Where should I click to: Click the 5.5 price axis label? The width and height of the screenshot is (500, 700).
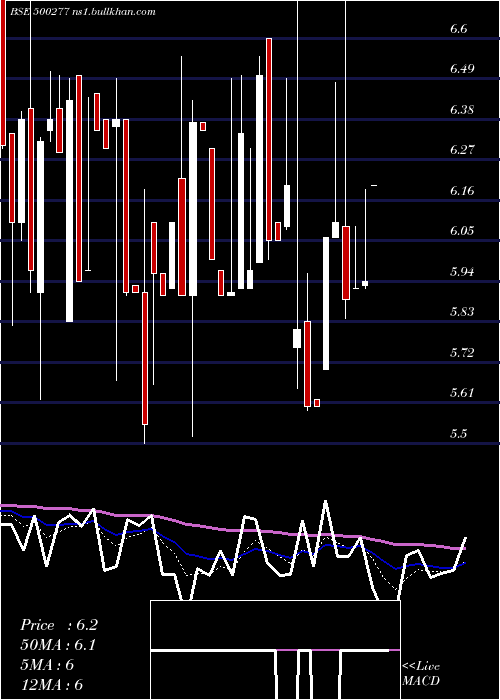[458, 433]
